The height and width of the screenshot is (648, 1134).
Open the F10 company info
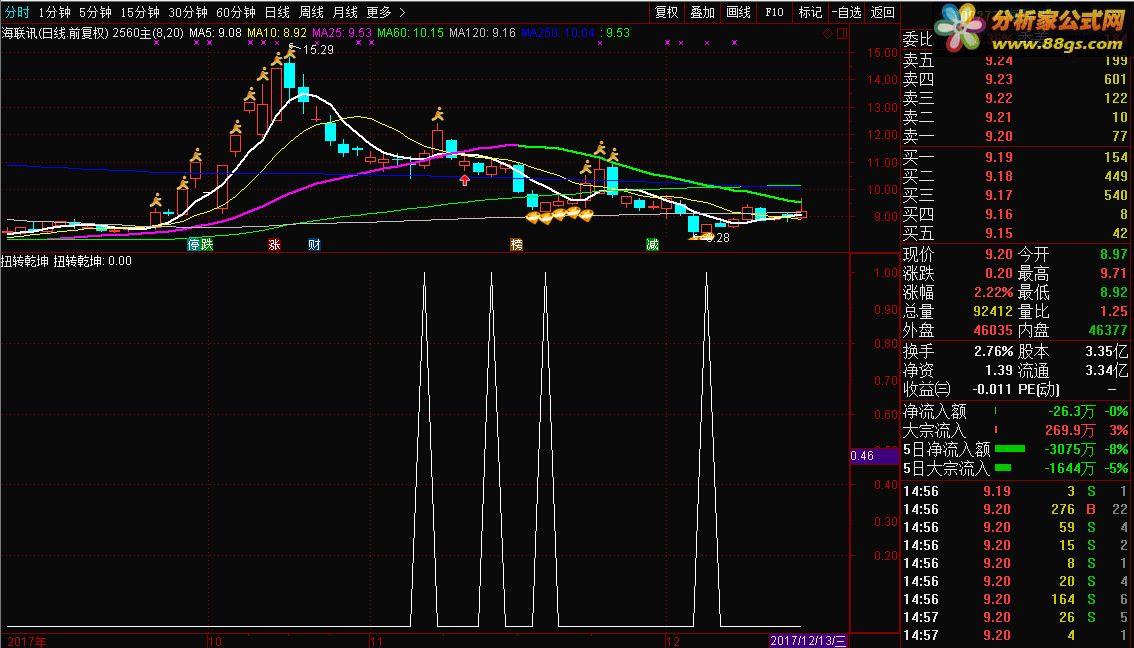click(775, 12)
